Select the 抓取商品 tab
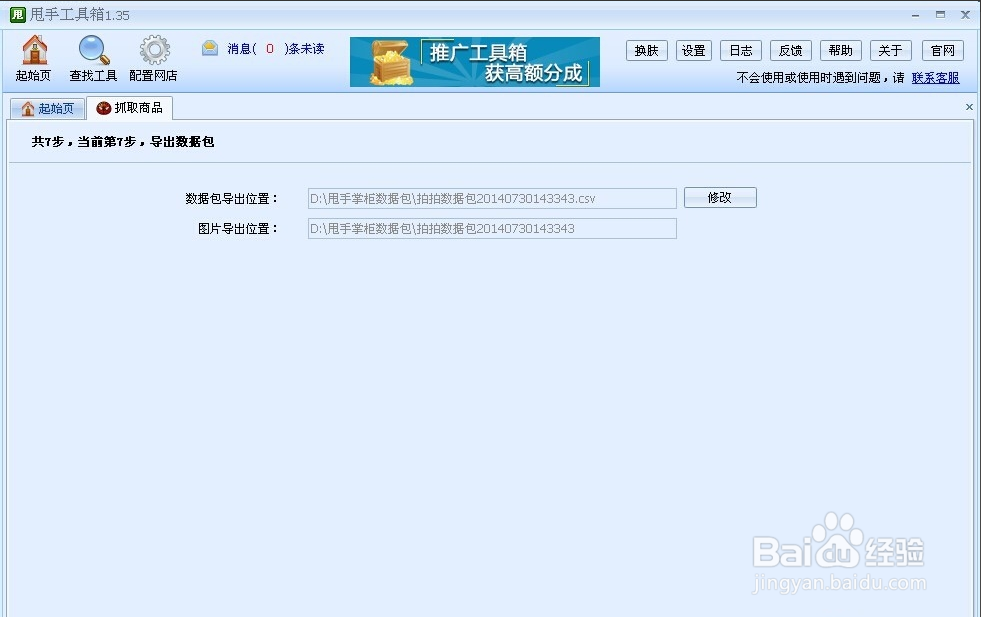This screenshot has height=617, width=981. 130,108
